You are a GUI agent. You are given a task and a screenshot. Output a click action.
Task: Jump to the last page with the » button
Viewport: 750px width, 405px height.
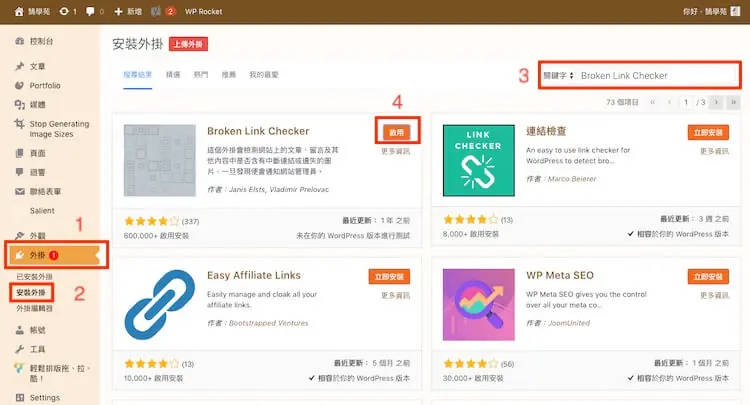tap(733, 102)
